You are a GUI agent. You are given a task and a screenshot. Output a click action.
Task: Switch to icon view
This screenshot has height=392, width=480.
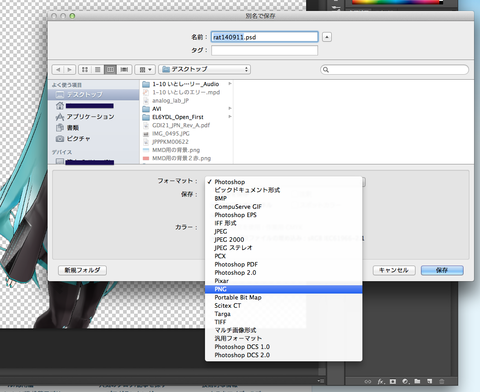[85, 69]
